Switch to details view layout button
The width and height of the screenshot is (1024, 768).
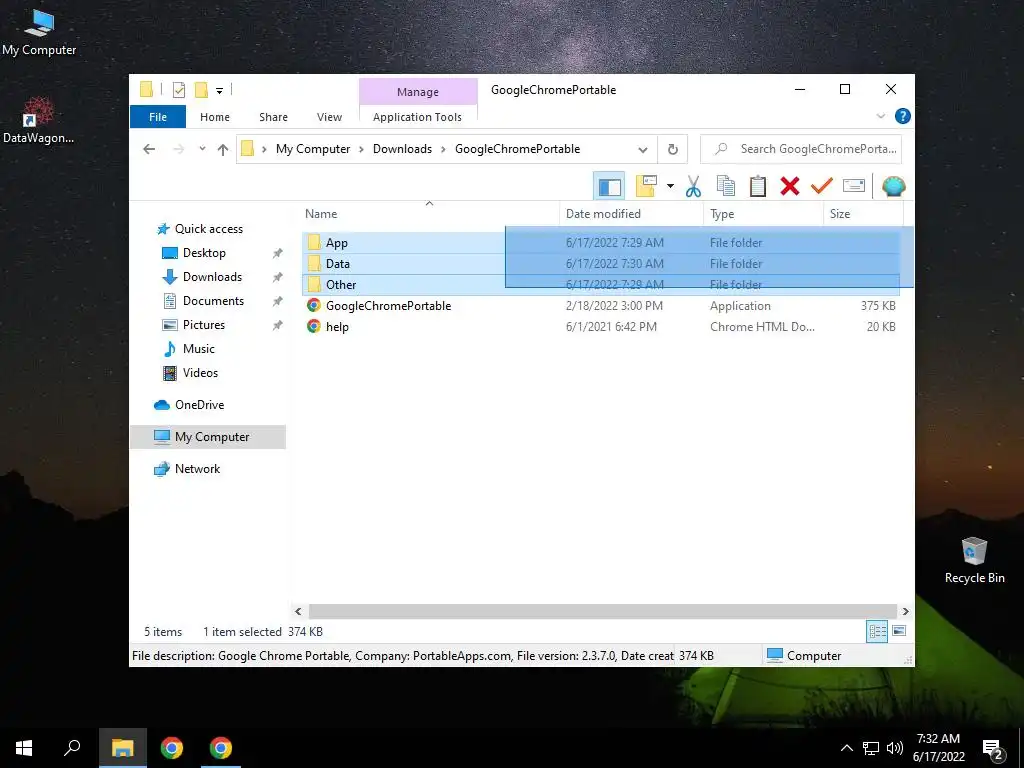(877, 631)
